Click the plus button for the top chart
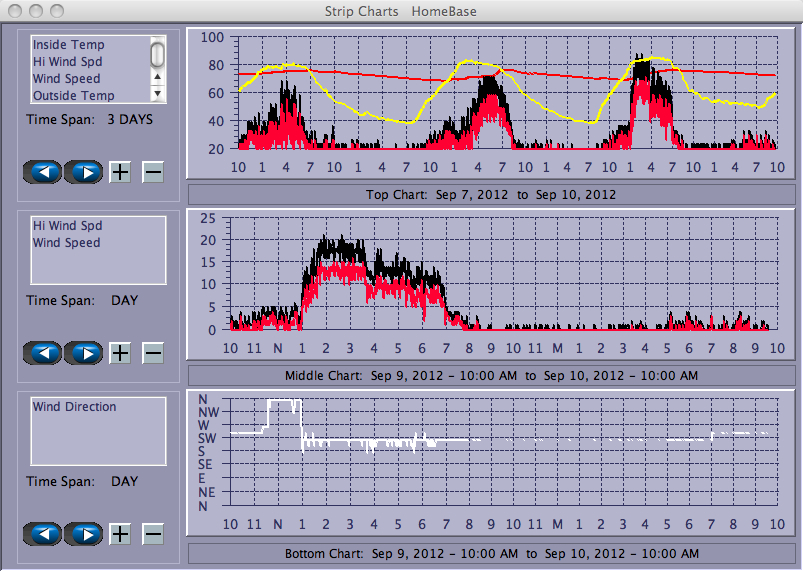The width and height of the screenshot is (803, 571). pos(120,172)
